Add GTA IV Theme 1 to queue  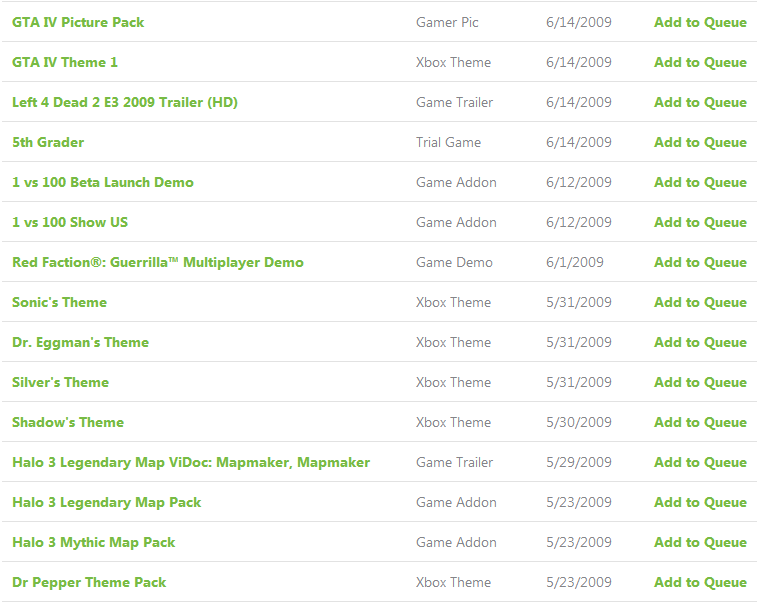700,63
